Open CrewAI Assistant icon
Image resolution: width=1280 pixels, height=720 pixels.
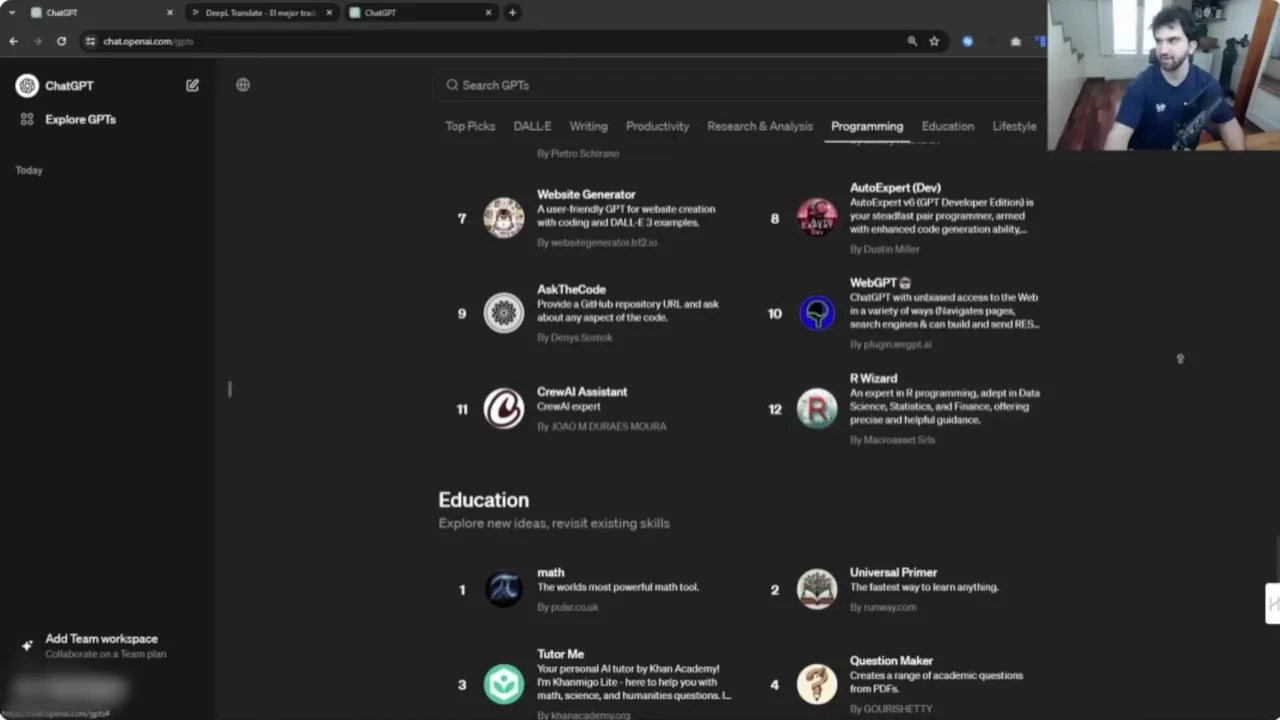click(x=504, y=409)
